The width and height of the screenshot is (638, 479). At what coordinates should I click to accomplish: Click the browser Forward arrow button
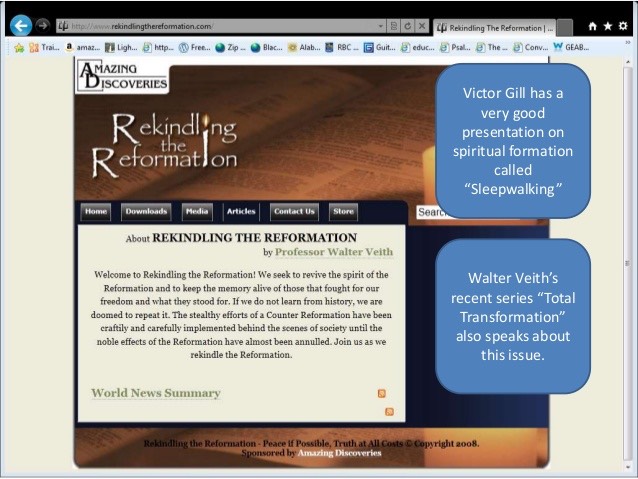42,26
